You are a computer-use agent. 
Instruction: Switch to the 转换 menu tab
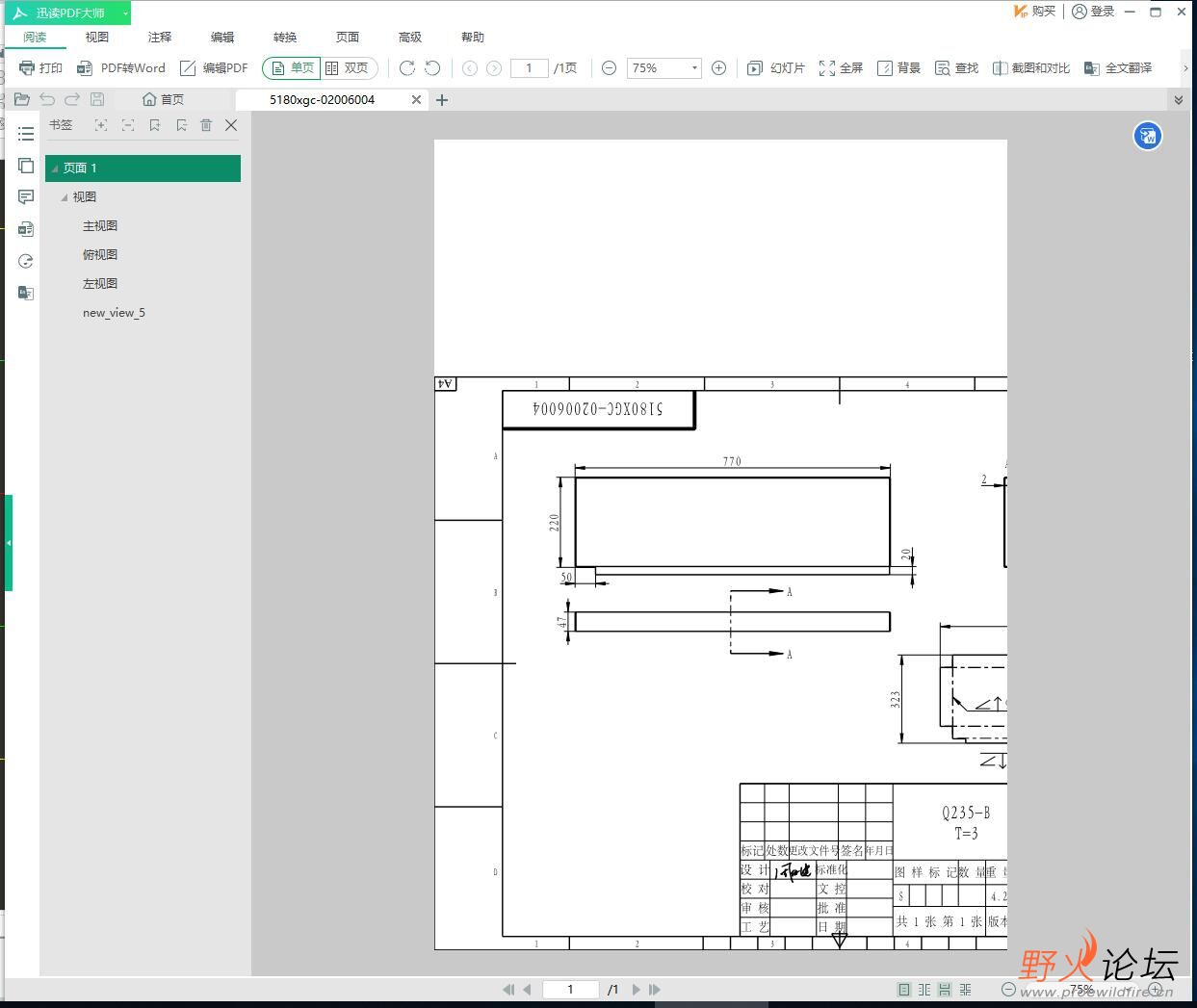[x=285, y=38]
